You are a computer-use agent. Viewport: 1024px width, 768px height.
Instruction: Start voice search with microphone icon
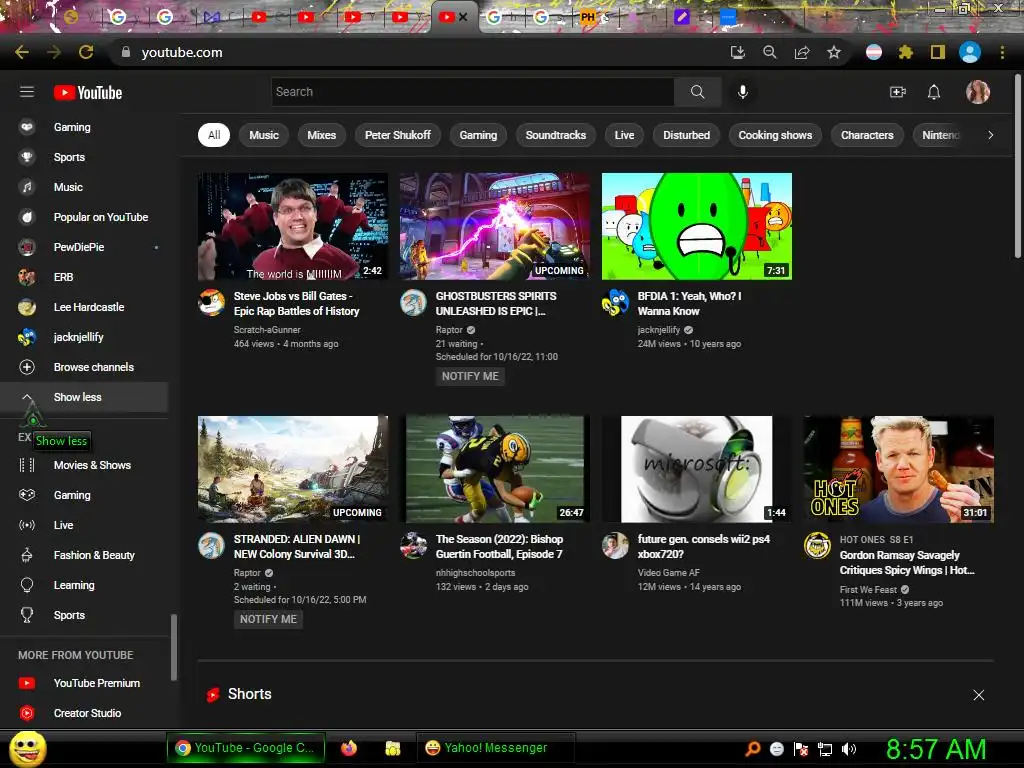(743, 92)
